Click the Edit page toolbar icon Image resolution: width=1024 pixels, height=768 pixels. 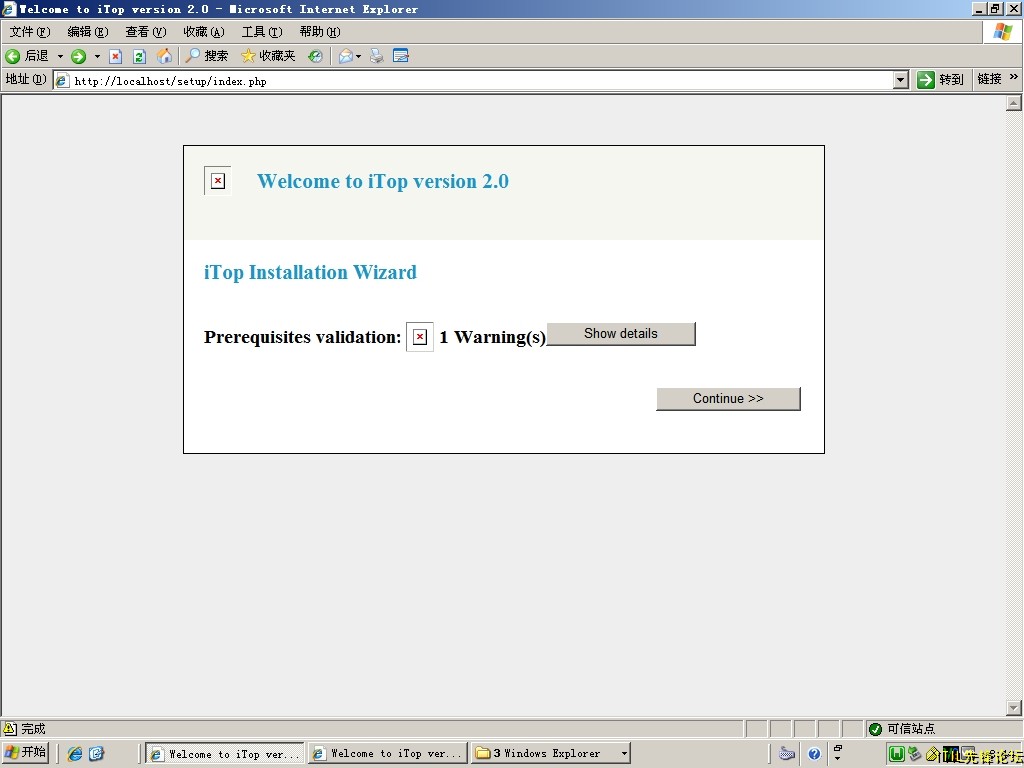401,56
